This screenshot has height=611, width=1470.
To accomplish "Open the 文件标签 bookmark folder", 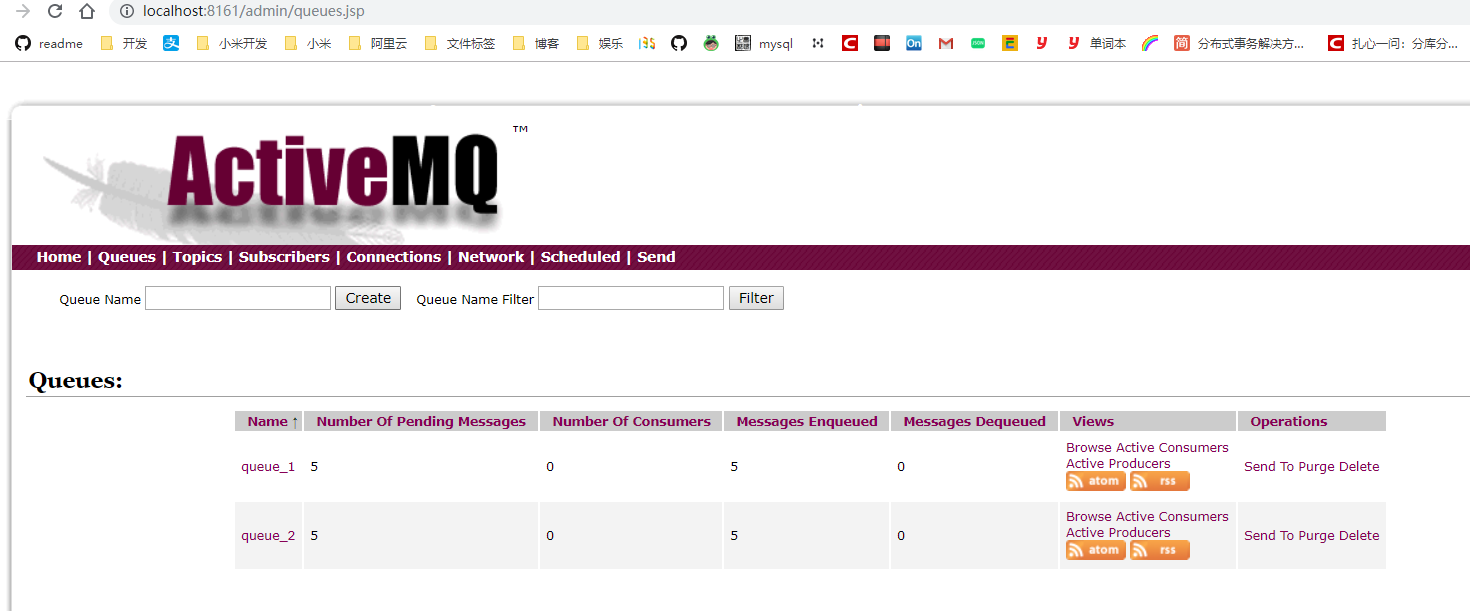I will coord(460,43).
